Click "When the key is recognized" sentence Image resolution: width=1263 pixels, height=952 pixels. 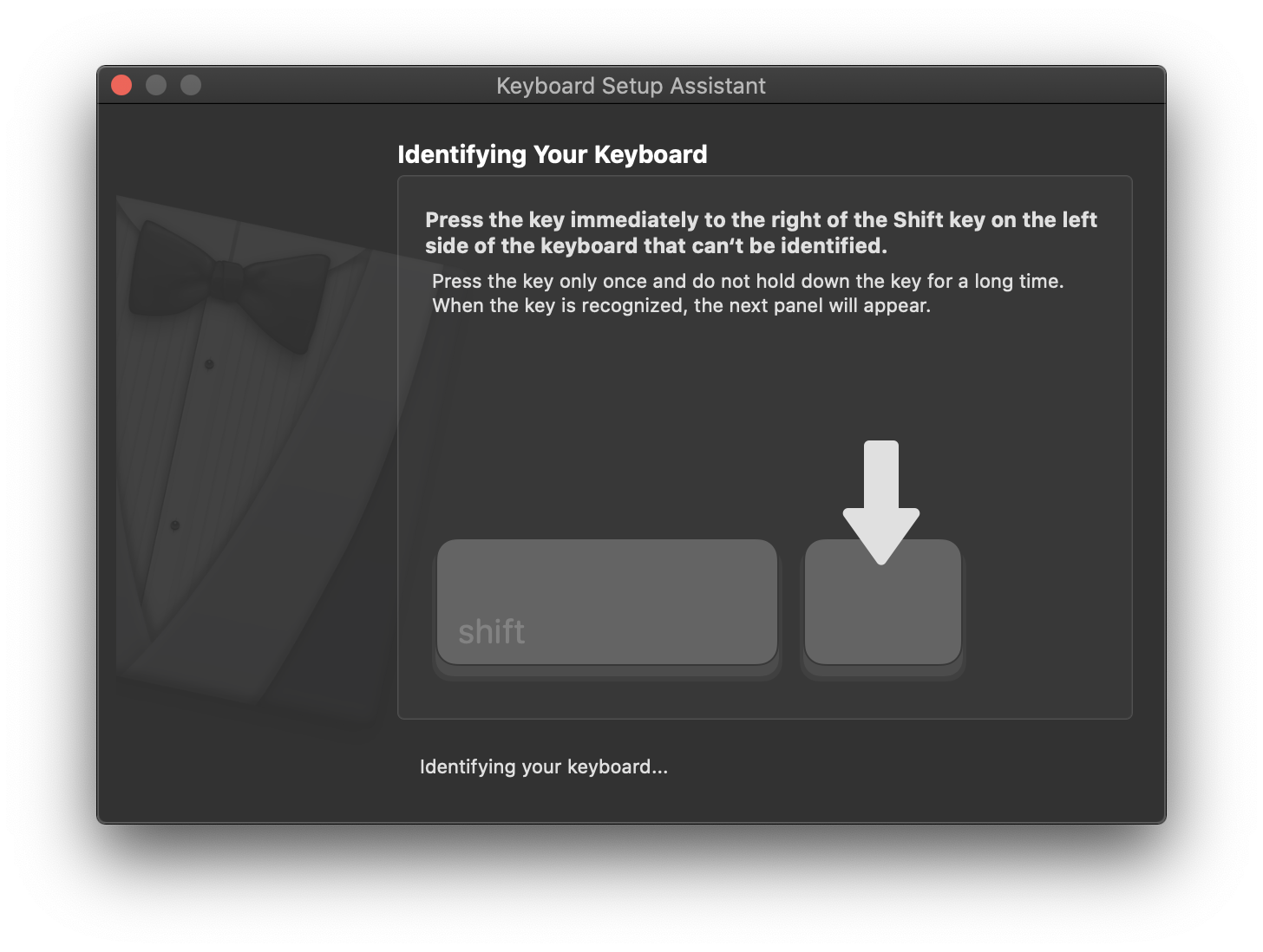(681, 305)
